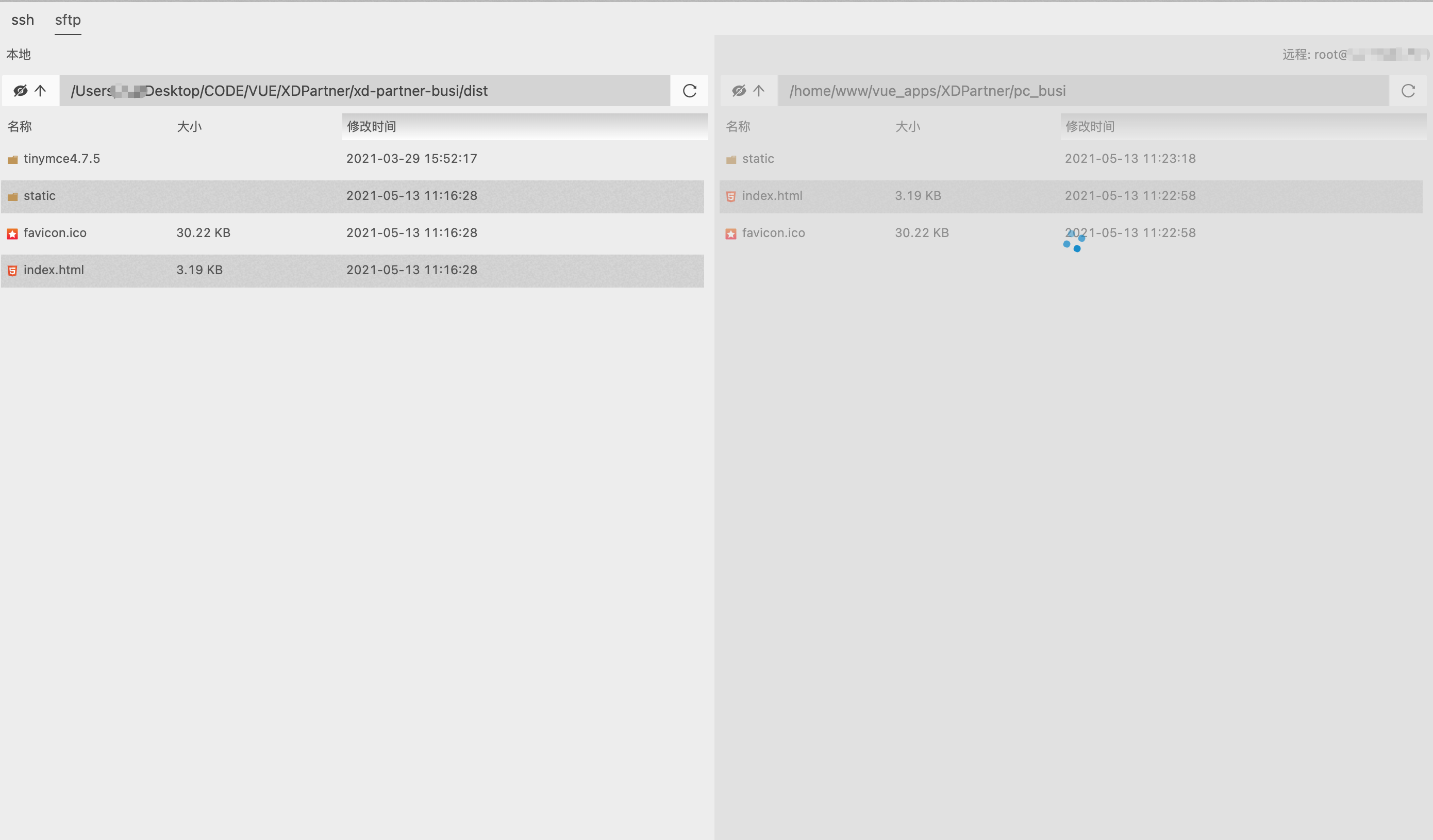Toggle hidden files in local panel

click(x=21, y=91)
